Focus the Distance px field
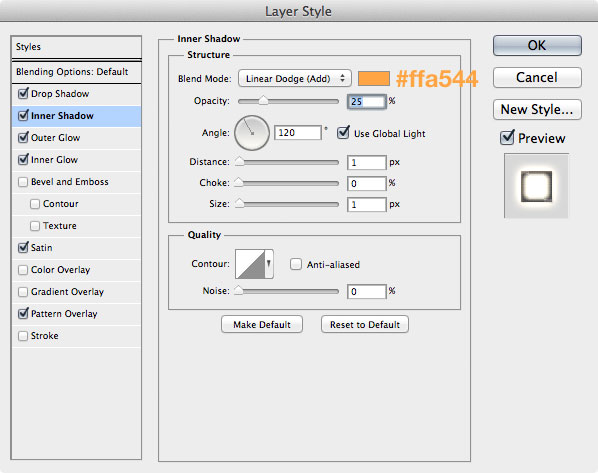The width and height of the screenshot is (598, 473). (x=367, y=162)
